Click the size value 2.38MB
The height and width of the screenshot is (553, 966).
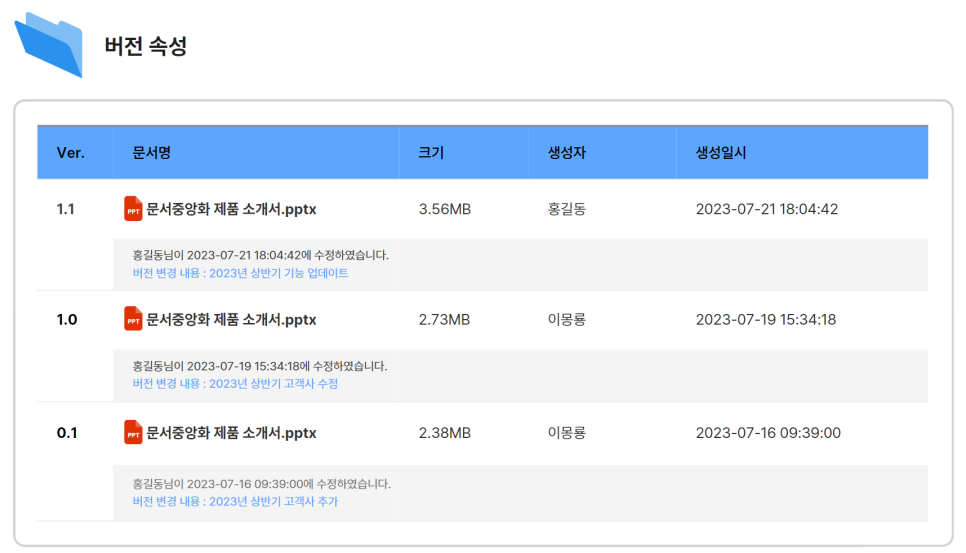(445, 433)
